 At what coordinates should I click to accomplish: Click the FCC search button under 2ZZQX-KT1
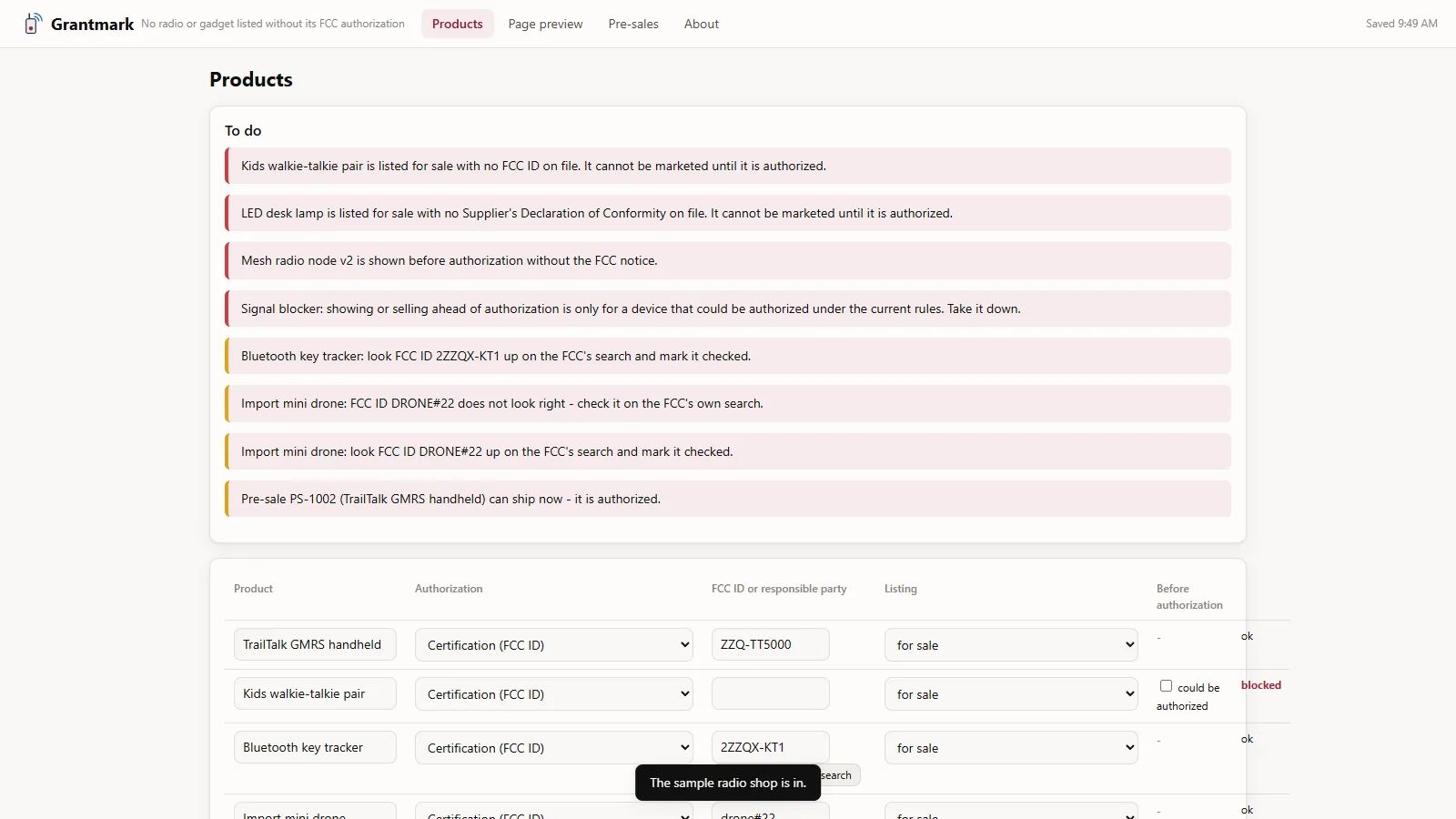pyautogui.click(x=839, y=775)
